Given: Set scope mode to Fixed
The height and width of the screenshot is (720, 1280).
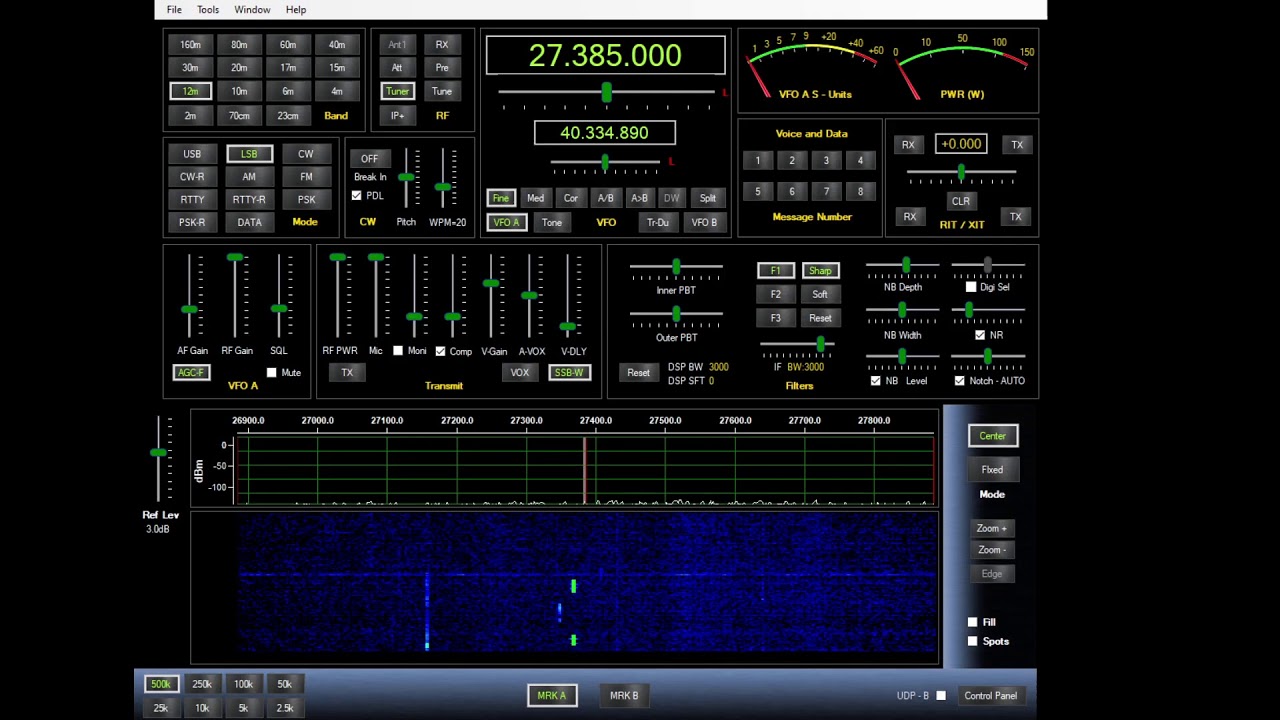Looking at the screenshot, I should coord(992,470).
